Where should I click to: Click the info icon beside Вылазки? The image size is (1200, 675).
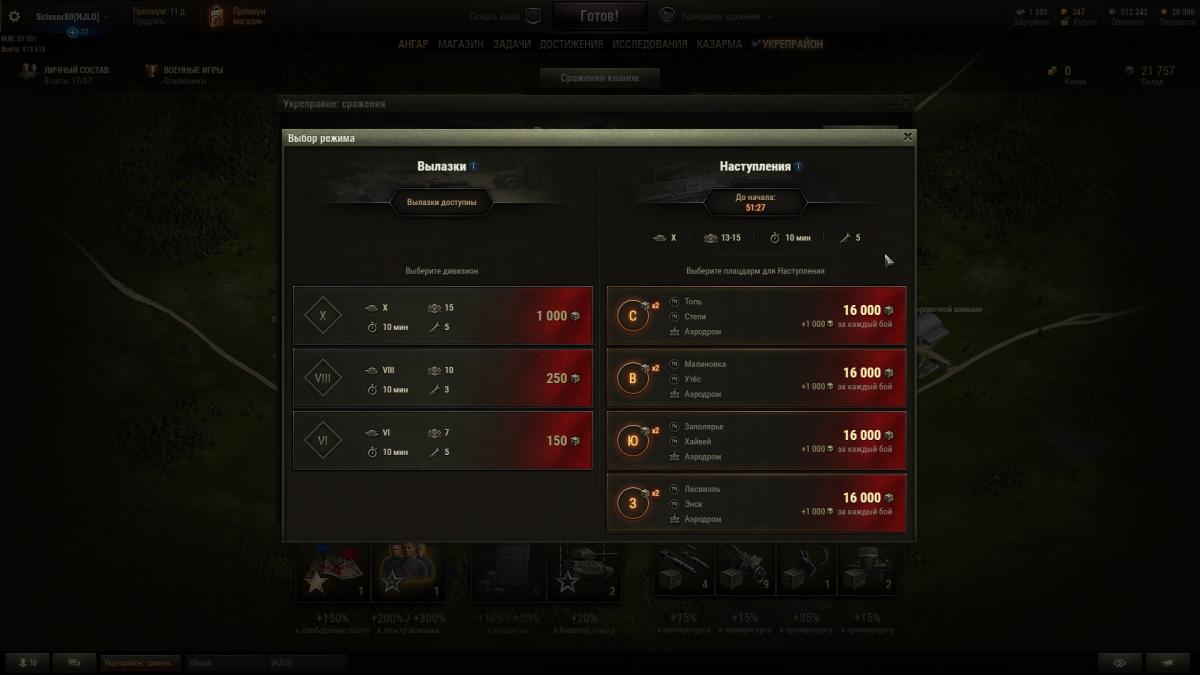pos(473,167)
